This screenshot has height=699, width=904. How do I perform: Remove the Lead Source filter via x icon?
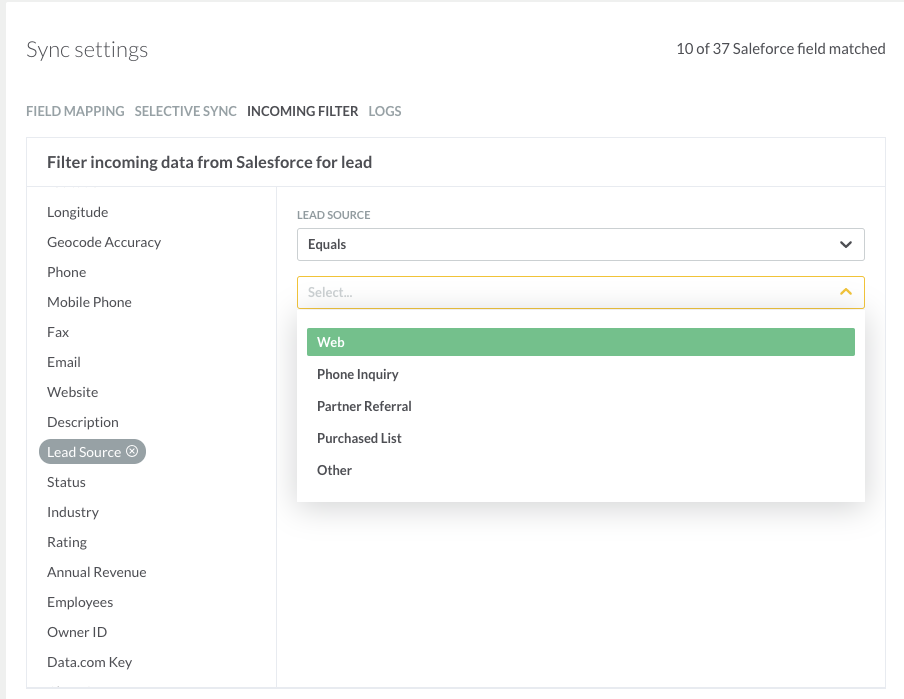click(132, 451)
